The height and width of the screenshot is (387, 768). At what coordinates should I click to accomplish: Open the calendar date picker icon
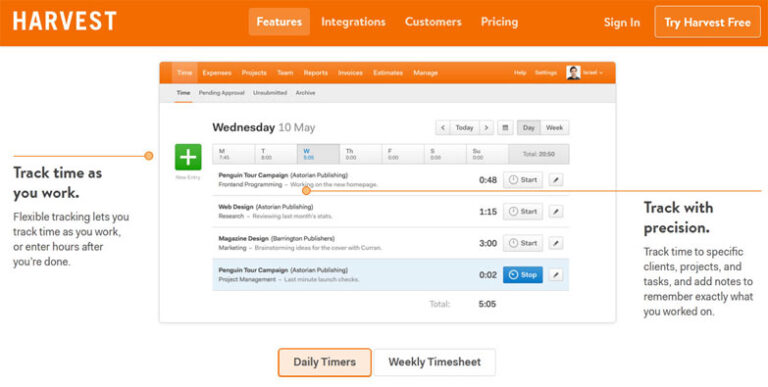click(505, 128)
